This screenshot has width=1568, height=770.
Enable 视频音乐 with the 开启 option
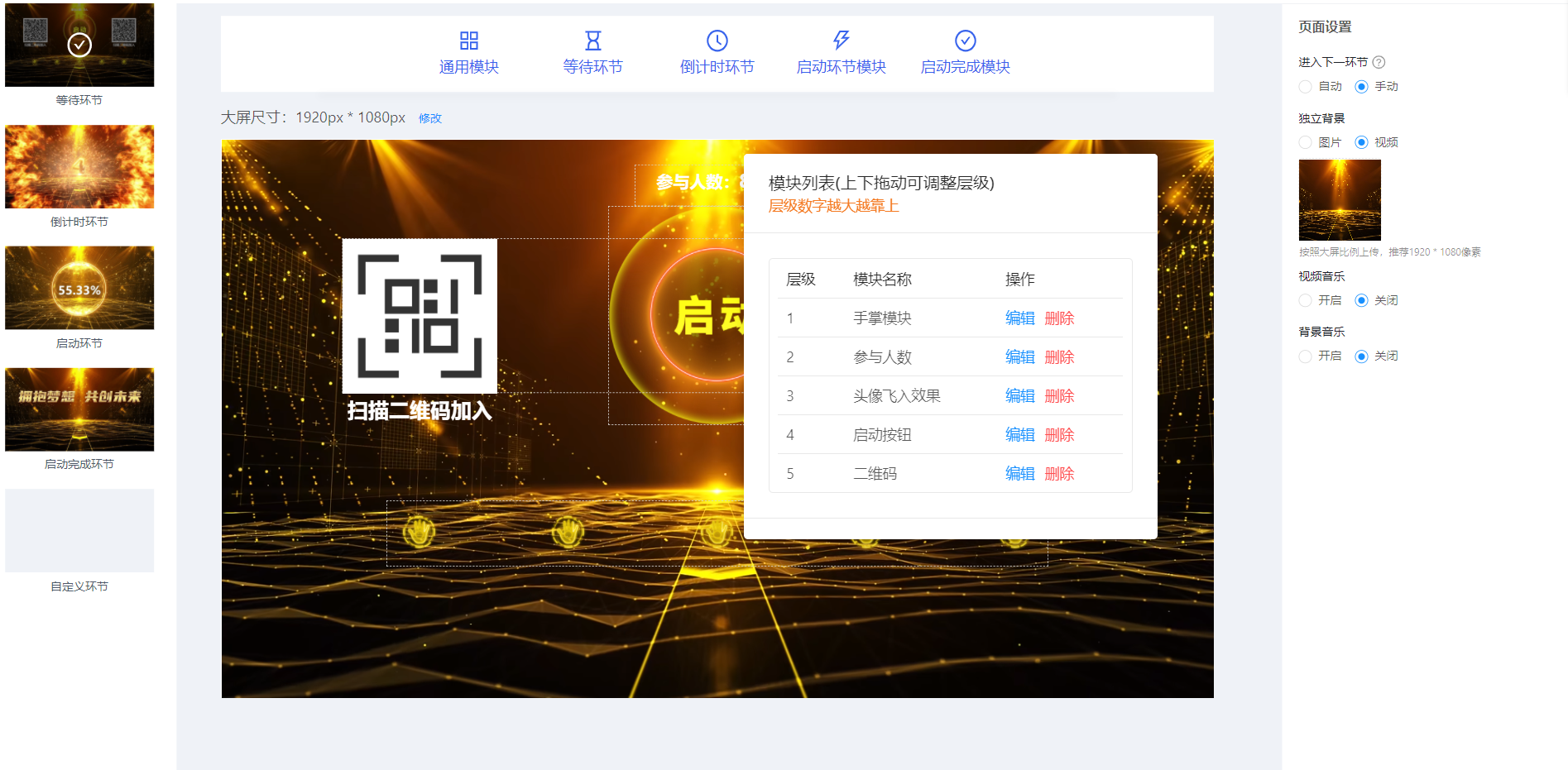pyautogui.click(x=1306, y=300)
